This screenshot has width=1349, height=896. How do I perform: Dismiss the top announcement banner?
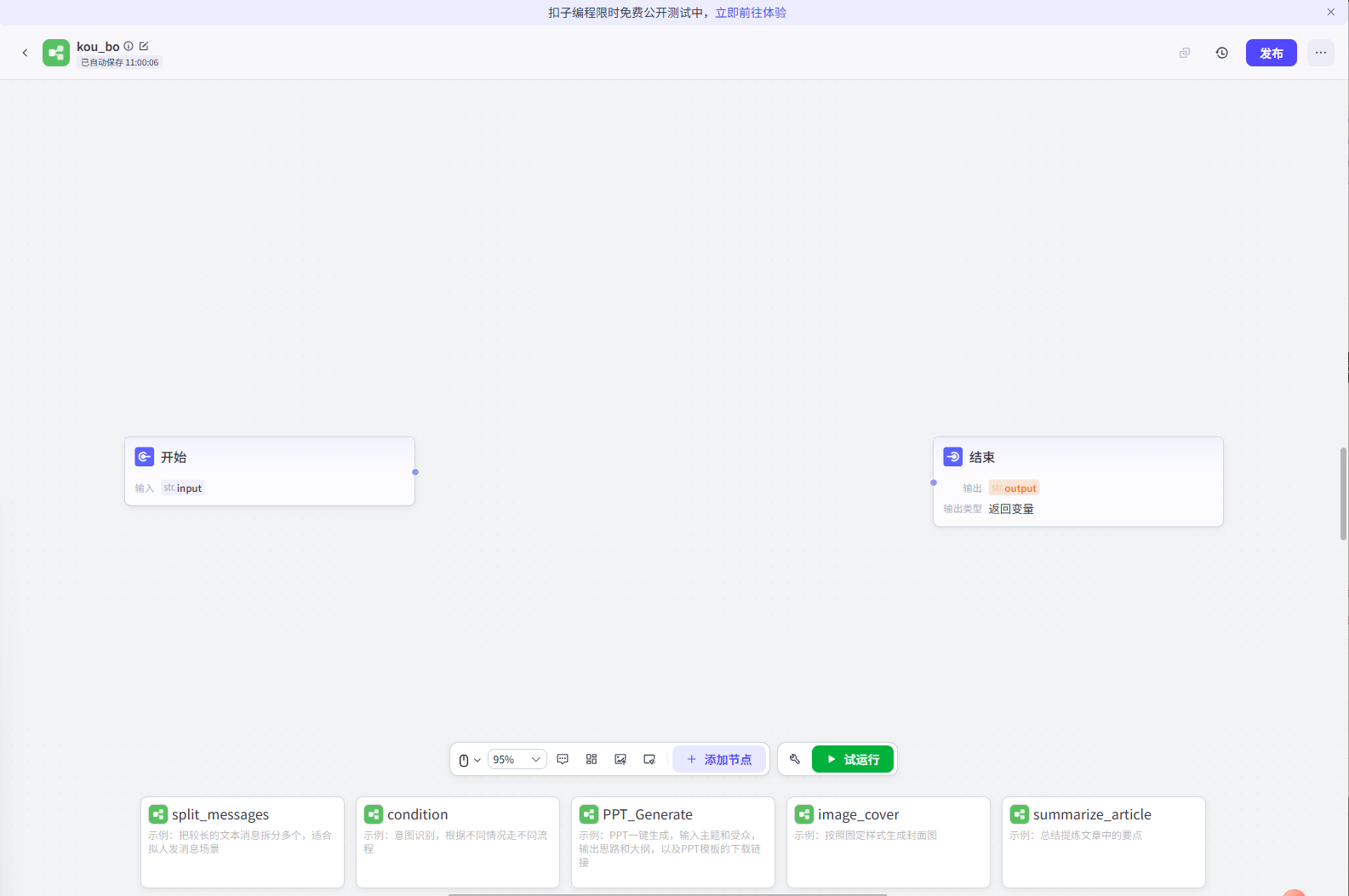coord(1330,12)
